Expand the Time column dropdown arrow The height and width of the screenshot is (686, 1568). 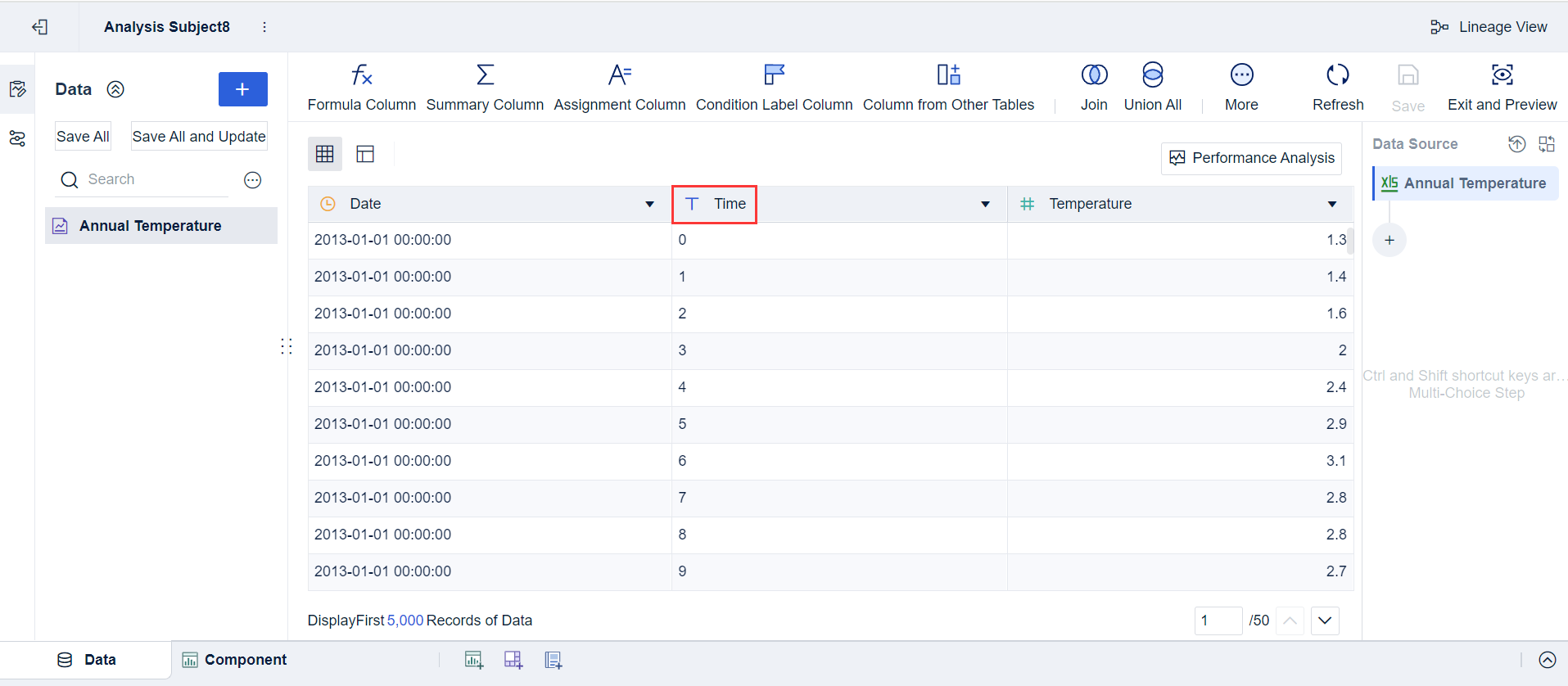tap(985, 204)
